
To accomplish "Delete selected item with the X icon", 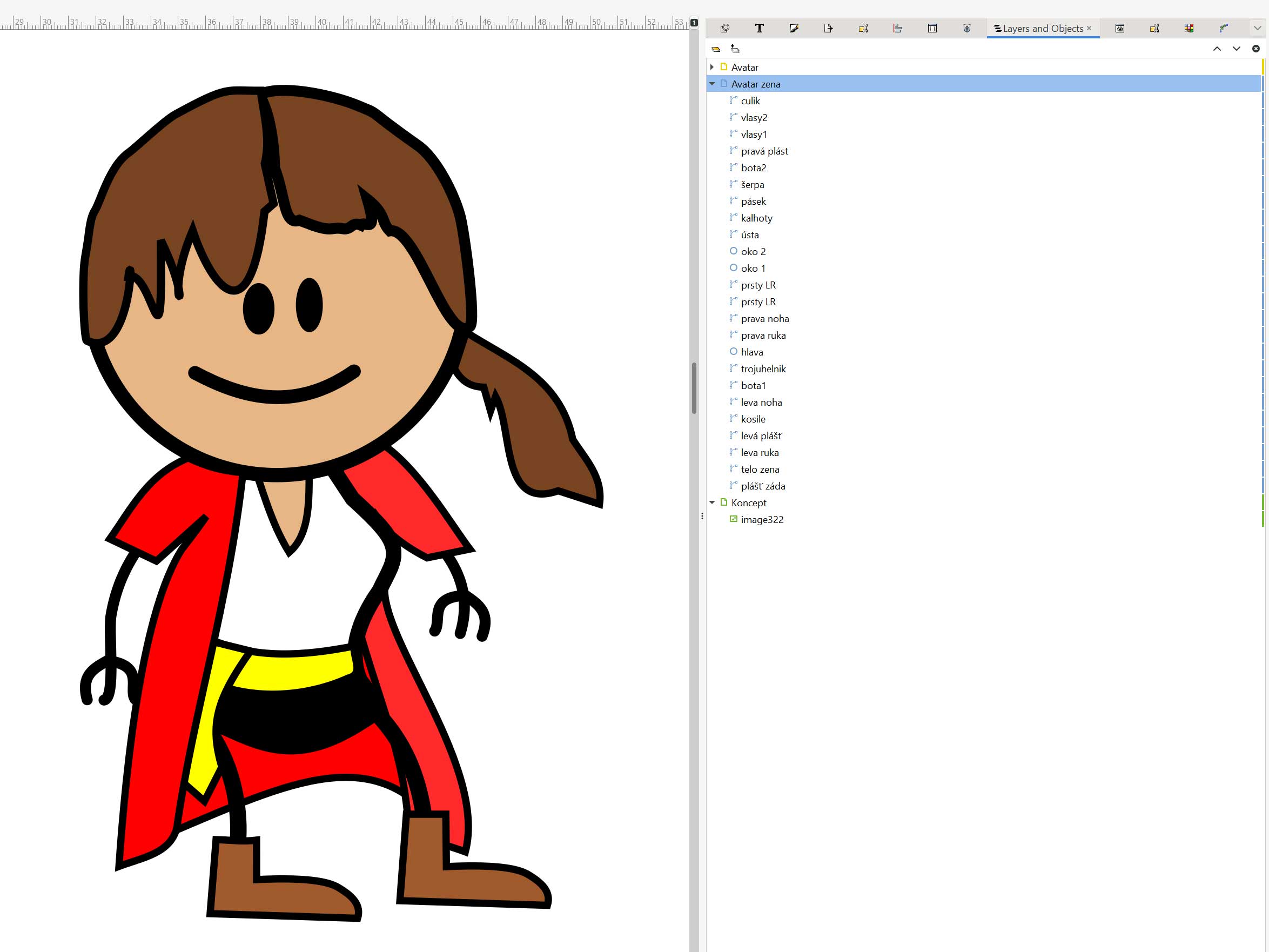I will [x=1256, y=49].
